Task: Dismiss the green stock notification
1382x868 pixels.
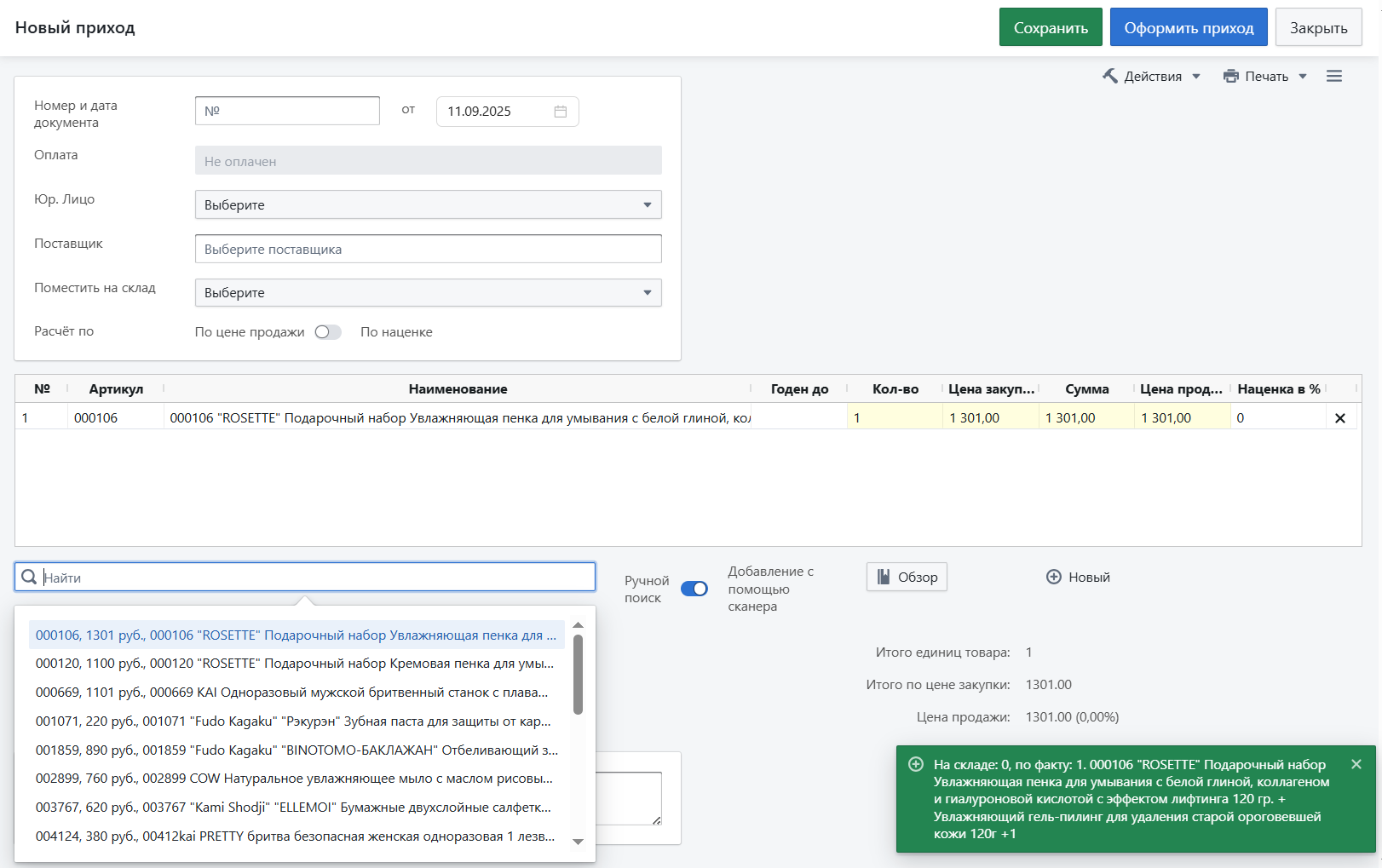Action: pyautogui.click(x=1356, y=764)
